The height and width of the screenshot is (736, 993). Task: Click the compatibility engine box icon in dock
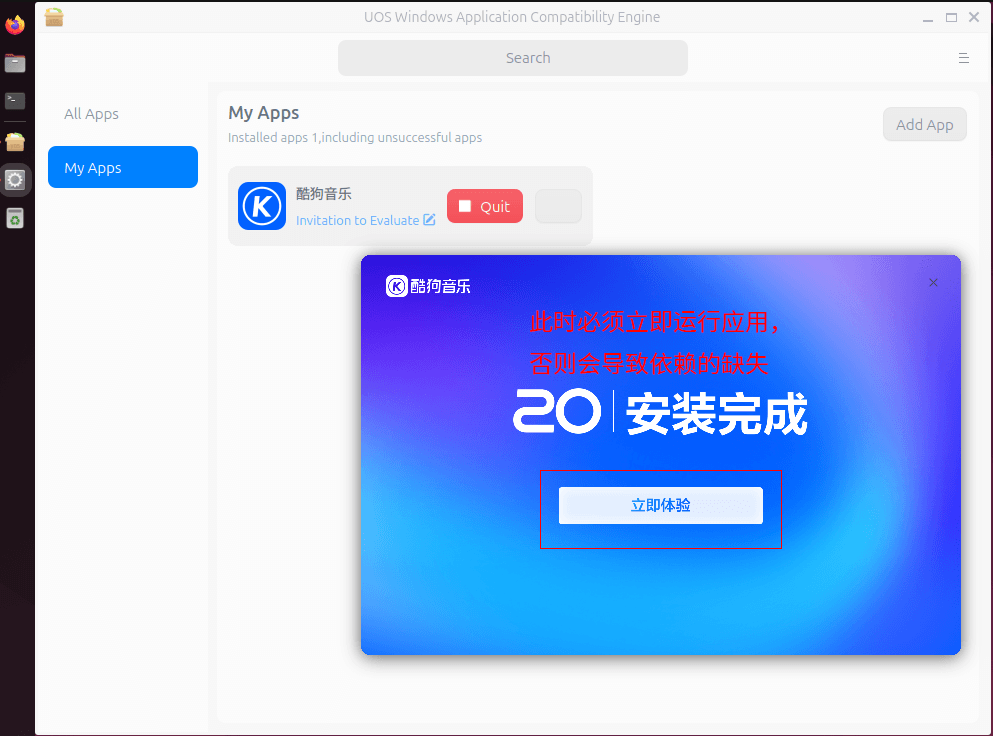click(x=15, y=141)
